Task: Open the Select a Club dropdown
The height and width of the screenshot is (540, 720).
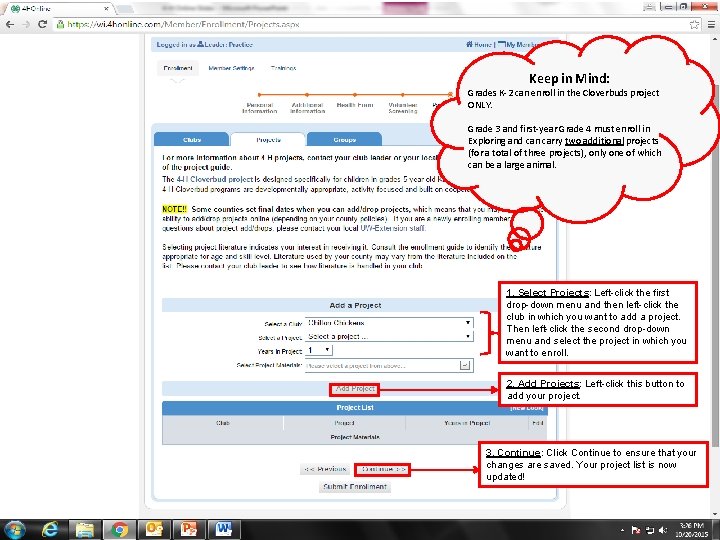Action: click(389, 323)
